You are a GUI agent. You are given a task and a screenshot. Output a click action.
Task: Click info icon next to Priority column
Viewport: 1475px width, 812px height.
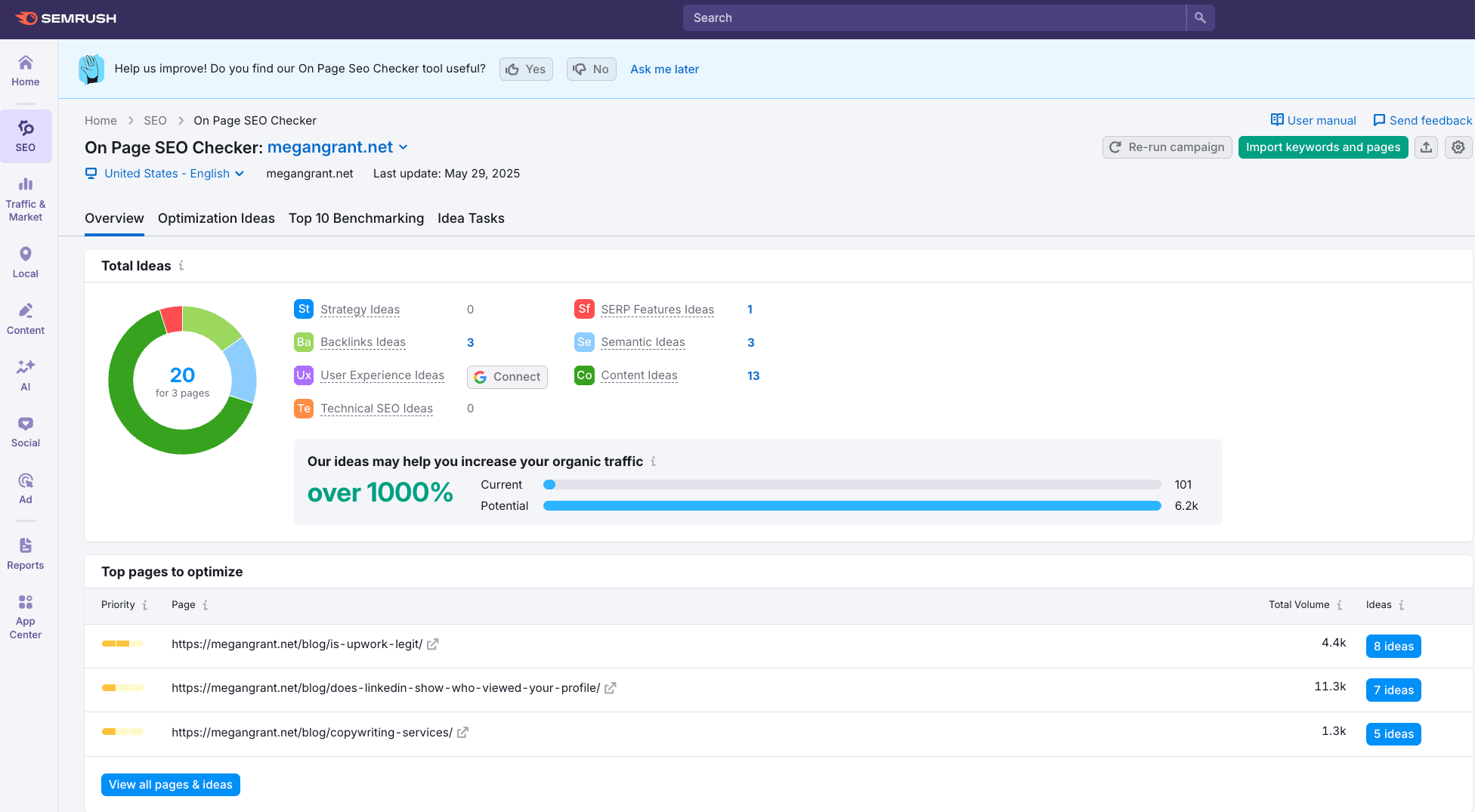145,605
